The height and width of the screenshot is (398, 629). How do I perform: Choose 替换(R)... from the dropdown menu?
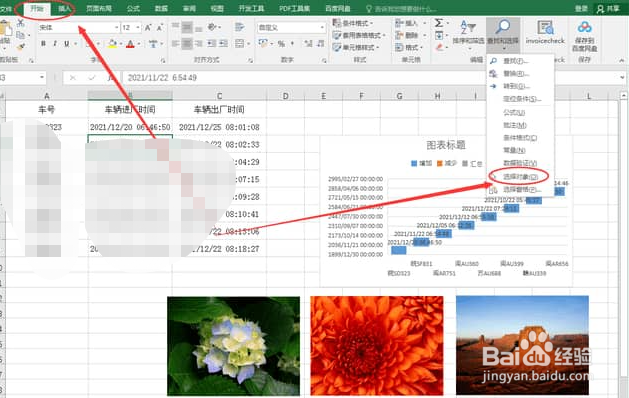pos(520,73)
